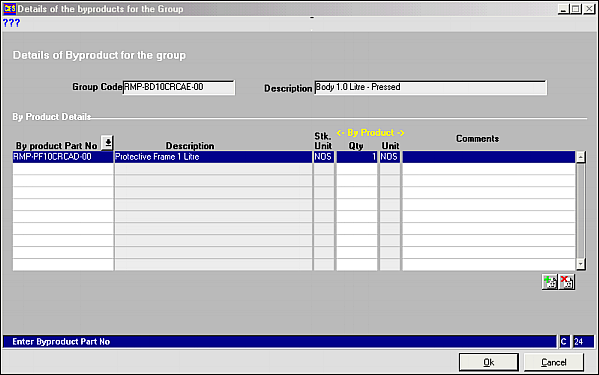The height and width of the screenshot is (375, 599).
Task: Click the status bar value 24
Action: point(583,341)
